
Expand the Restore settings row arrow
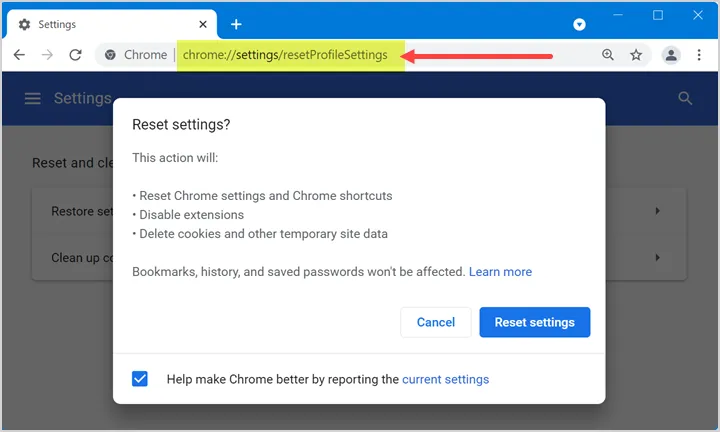click(x=658, y=211)
